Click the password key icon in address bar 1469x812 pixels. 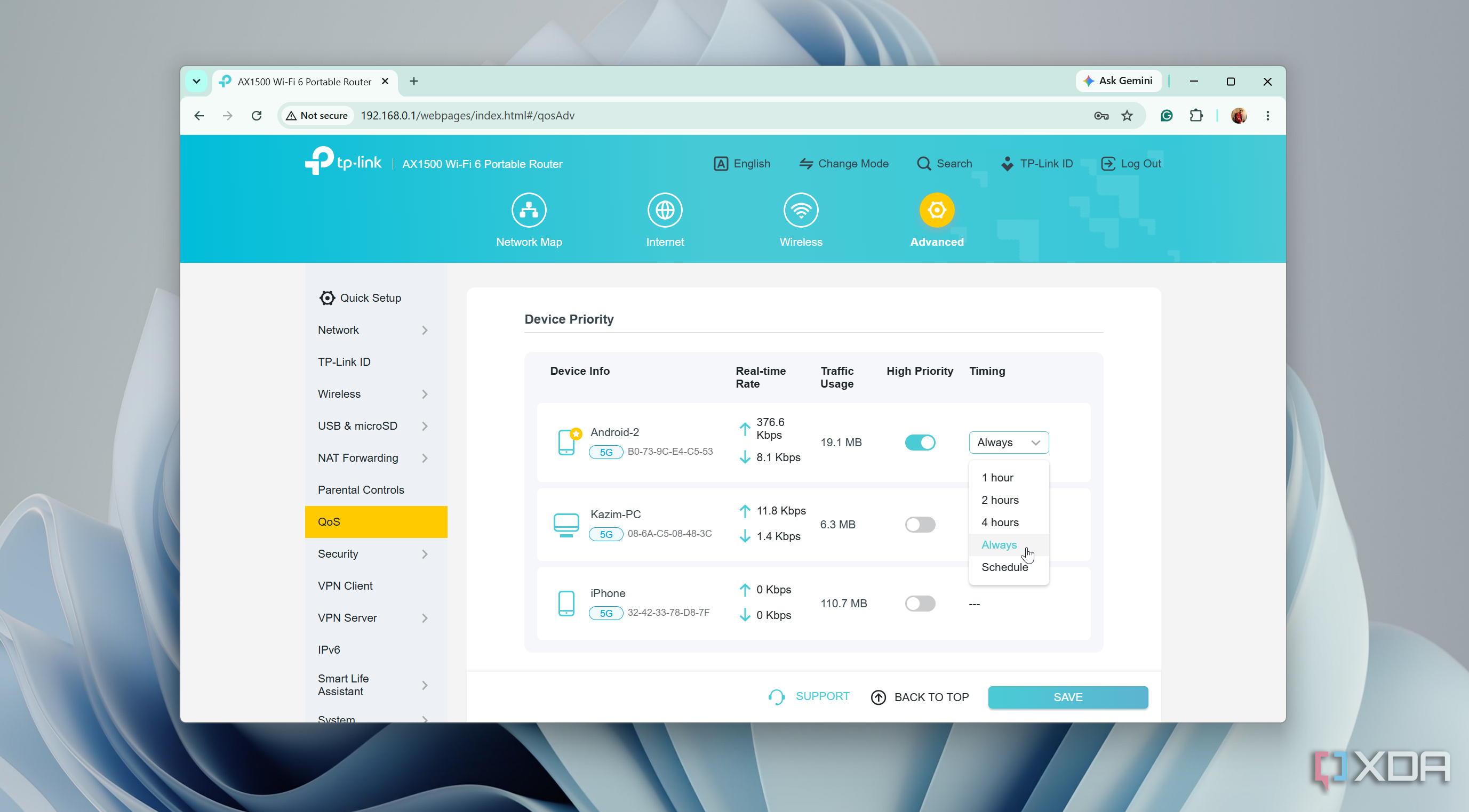pos(1100,116)
